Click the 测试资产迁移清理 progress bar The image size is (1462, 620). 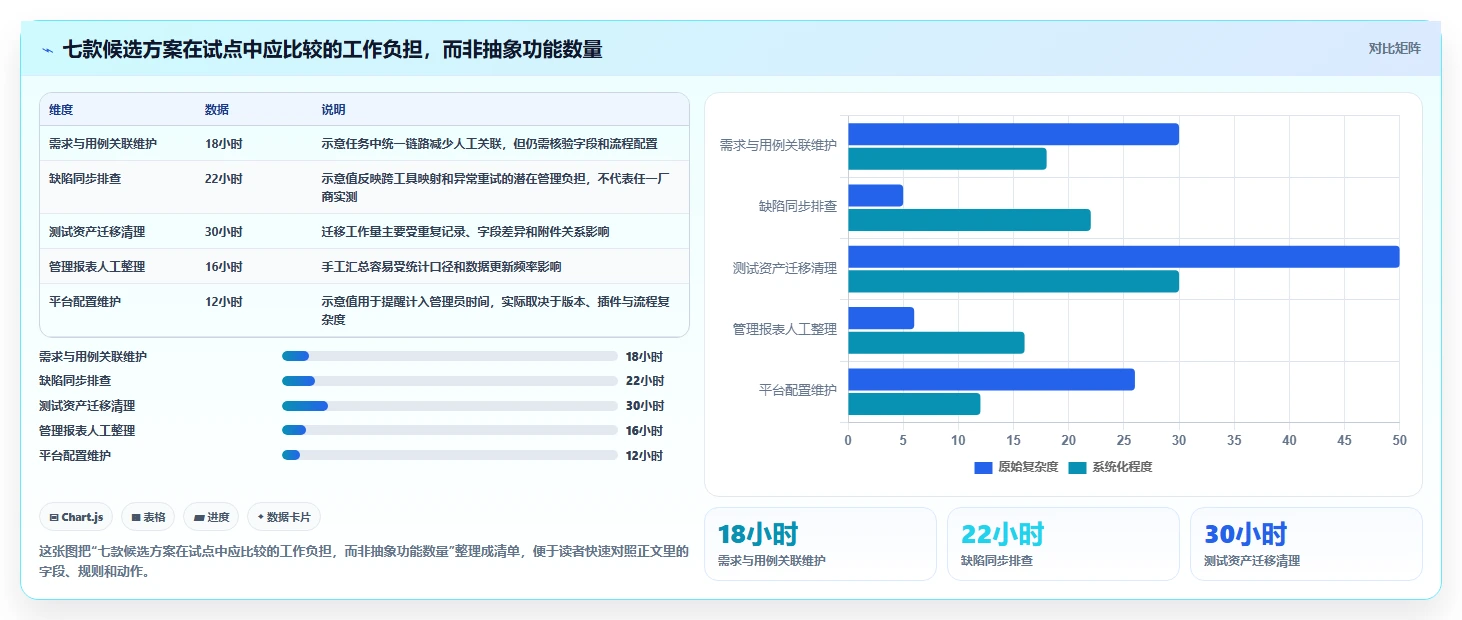coord(450,406)
